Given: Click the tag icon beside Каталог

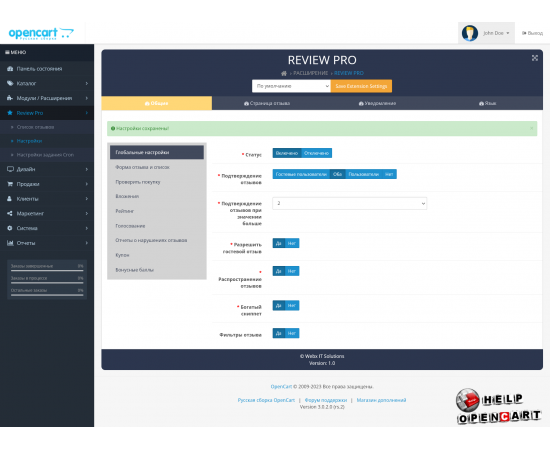Looking at the screenshot, I should (x=10, y=83).
